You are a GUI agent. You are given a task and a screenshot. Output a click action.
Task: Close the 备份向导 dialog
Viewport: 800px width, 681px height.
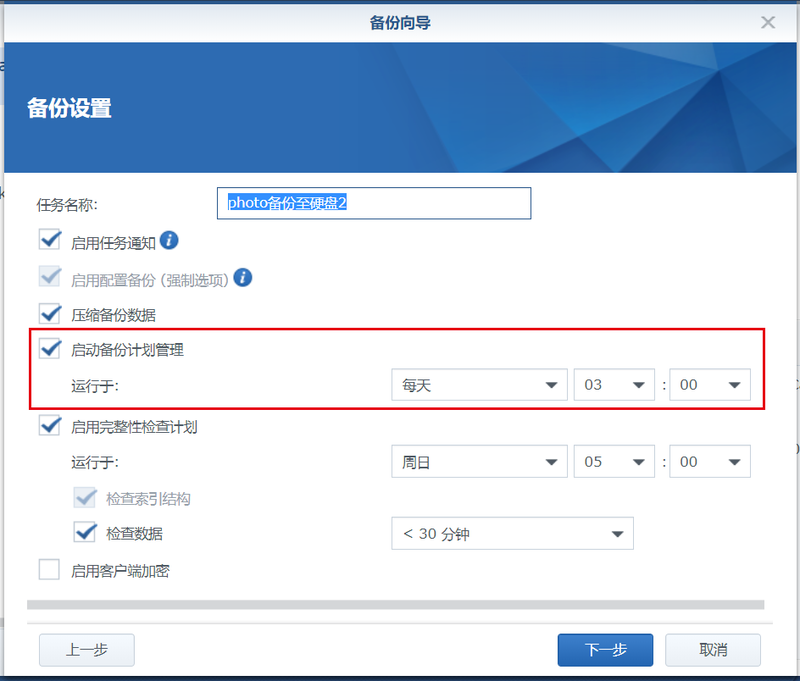pos(768,22)
